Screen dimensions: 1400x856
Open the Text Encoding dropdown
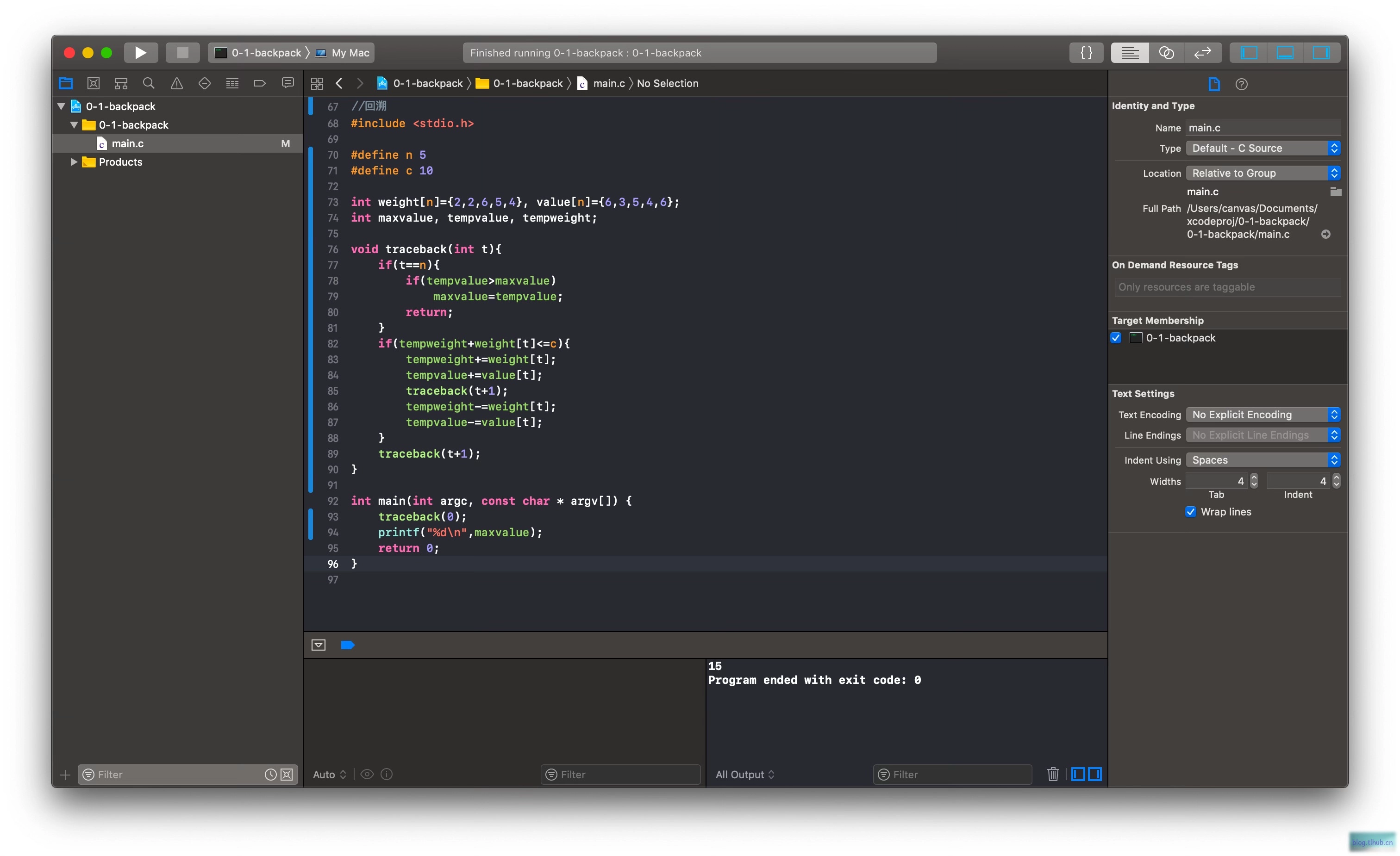point(1263,415)
